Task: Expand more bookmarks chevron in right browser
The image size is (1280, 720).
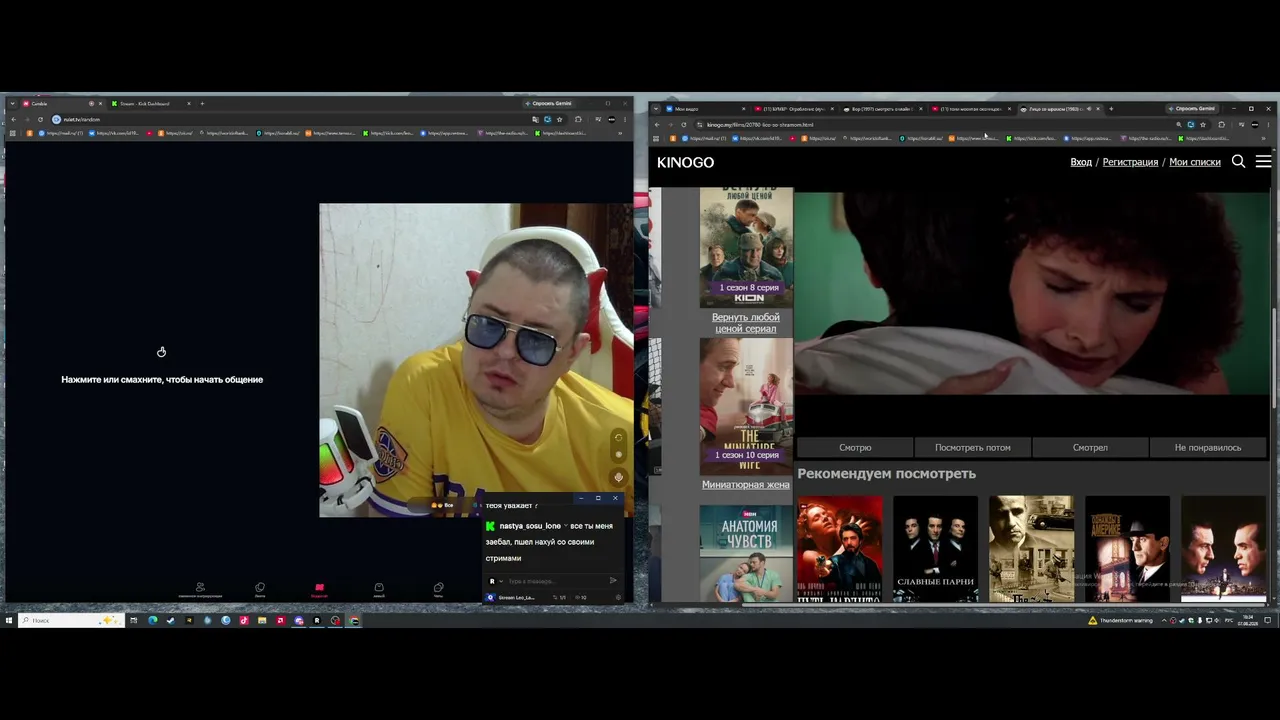Action: click(x=1263, y=138)
